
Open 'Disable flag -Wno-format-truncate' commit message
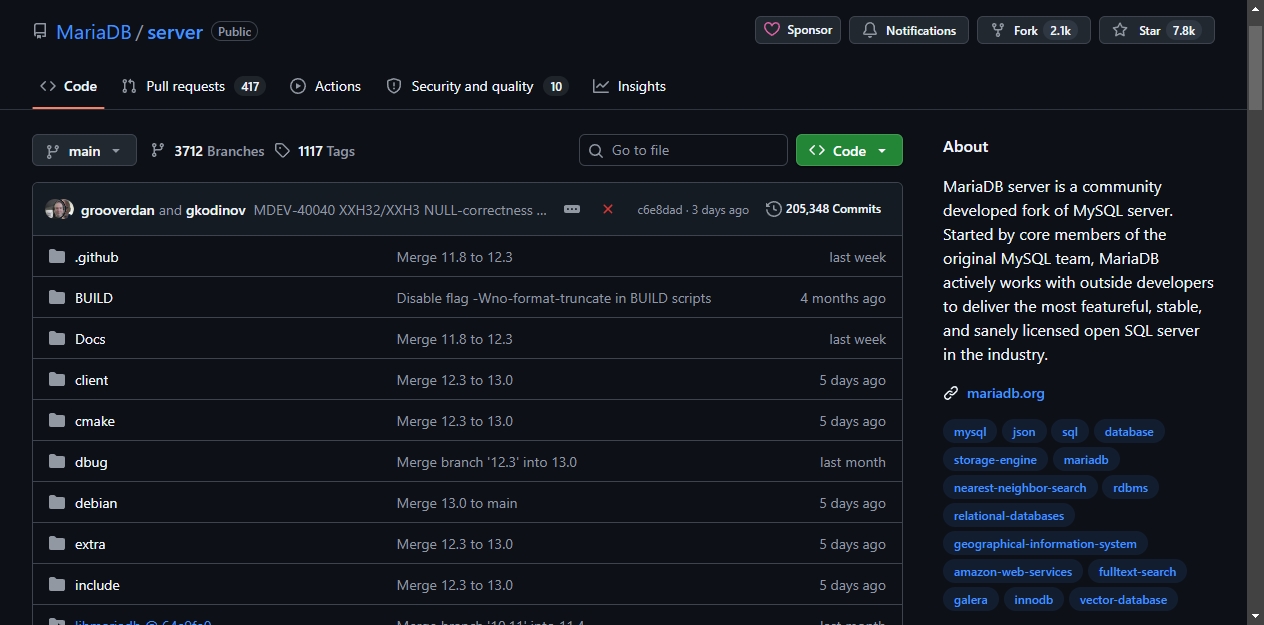click(x=554, y=298)
